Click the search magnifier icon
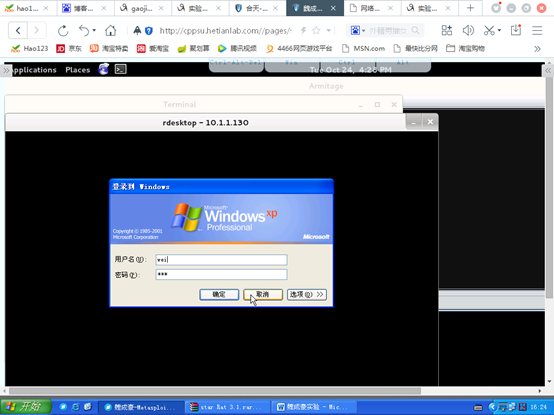Screen dimensions: 554x415 (416, 31)
